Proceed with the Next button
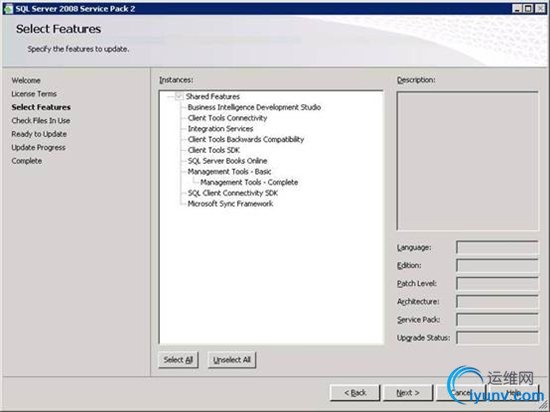 point(408,393)
